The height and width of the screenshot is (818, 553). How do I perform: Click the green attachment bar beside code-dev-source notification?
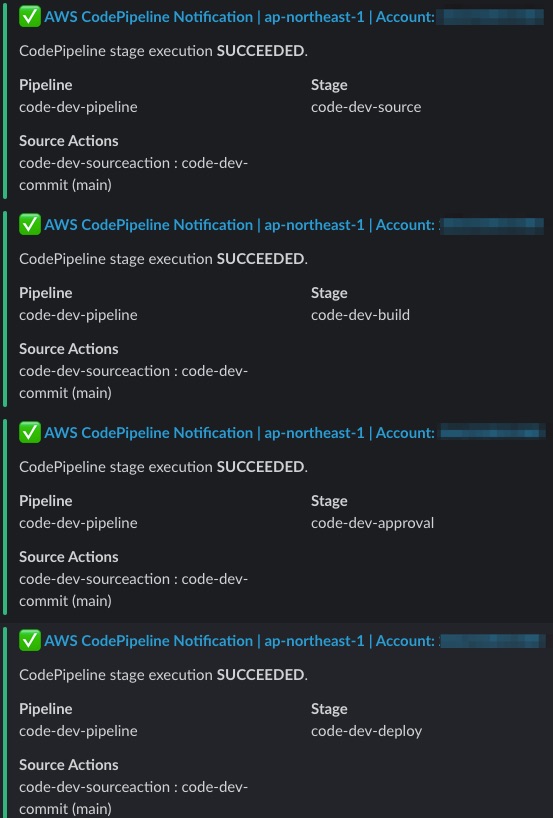coord(5,100)
